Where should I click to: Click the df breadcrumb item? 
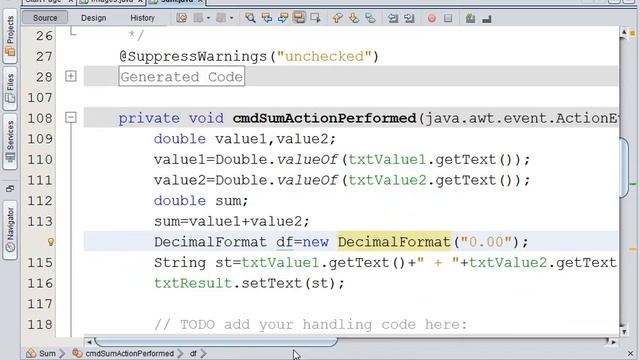pos(193,353)
